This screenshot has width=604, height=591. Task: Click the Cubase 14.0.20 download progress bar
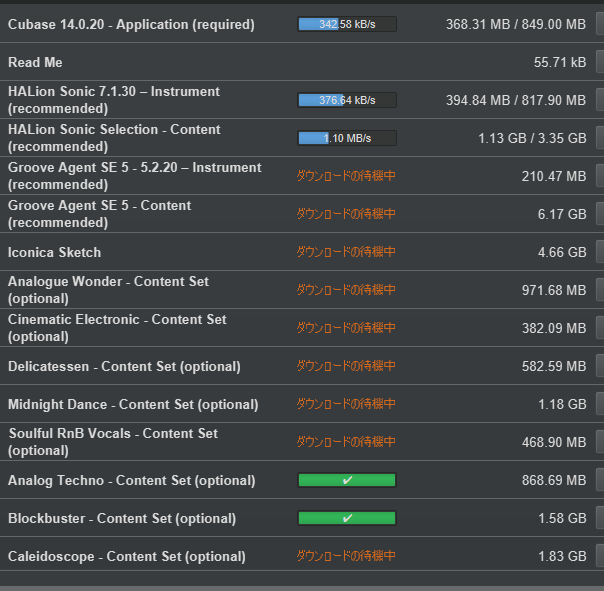(x=347, y=24)
